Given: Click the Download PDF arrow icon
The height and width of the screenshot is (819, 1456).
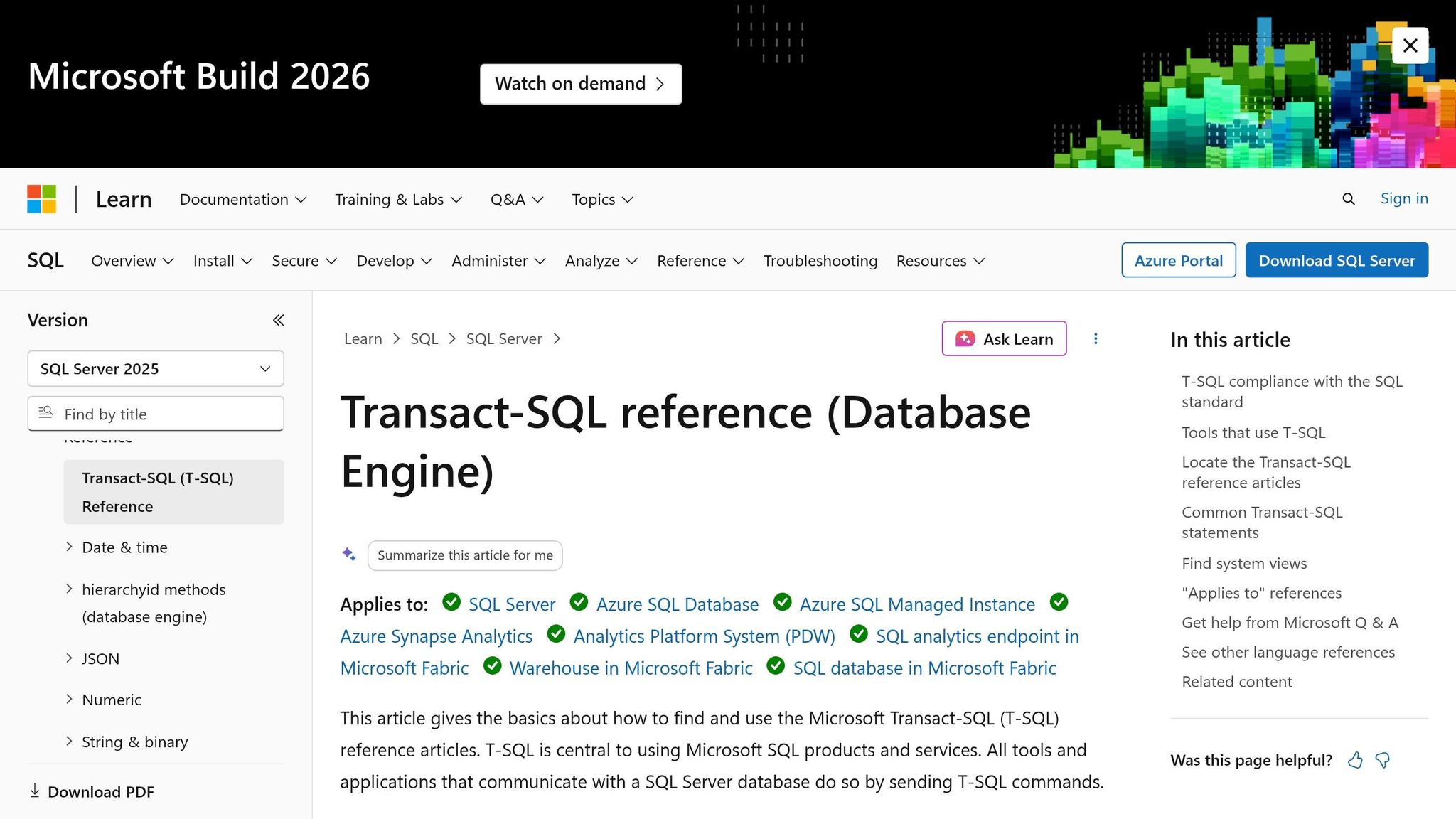Looking at the screenshot, I should (x=35, y=791).
